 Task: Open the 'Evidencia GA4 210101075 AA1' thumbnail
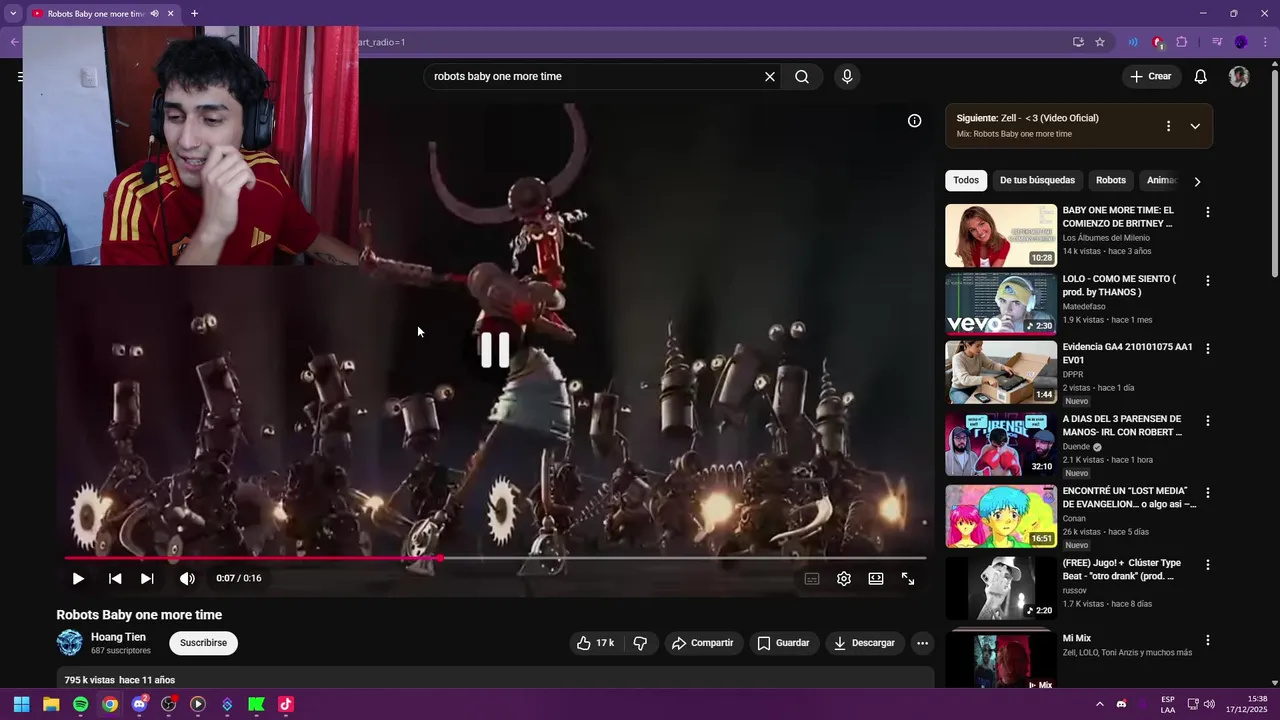coord(1001,372)
